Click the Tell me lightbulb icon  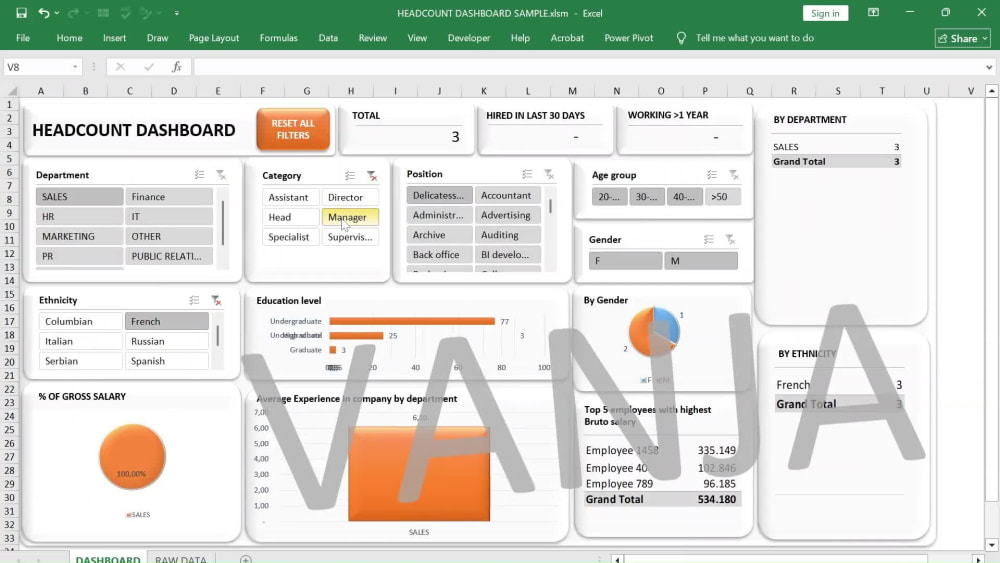pyautogui.click(x=681, y=38)
